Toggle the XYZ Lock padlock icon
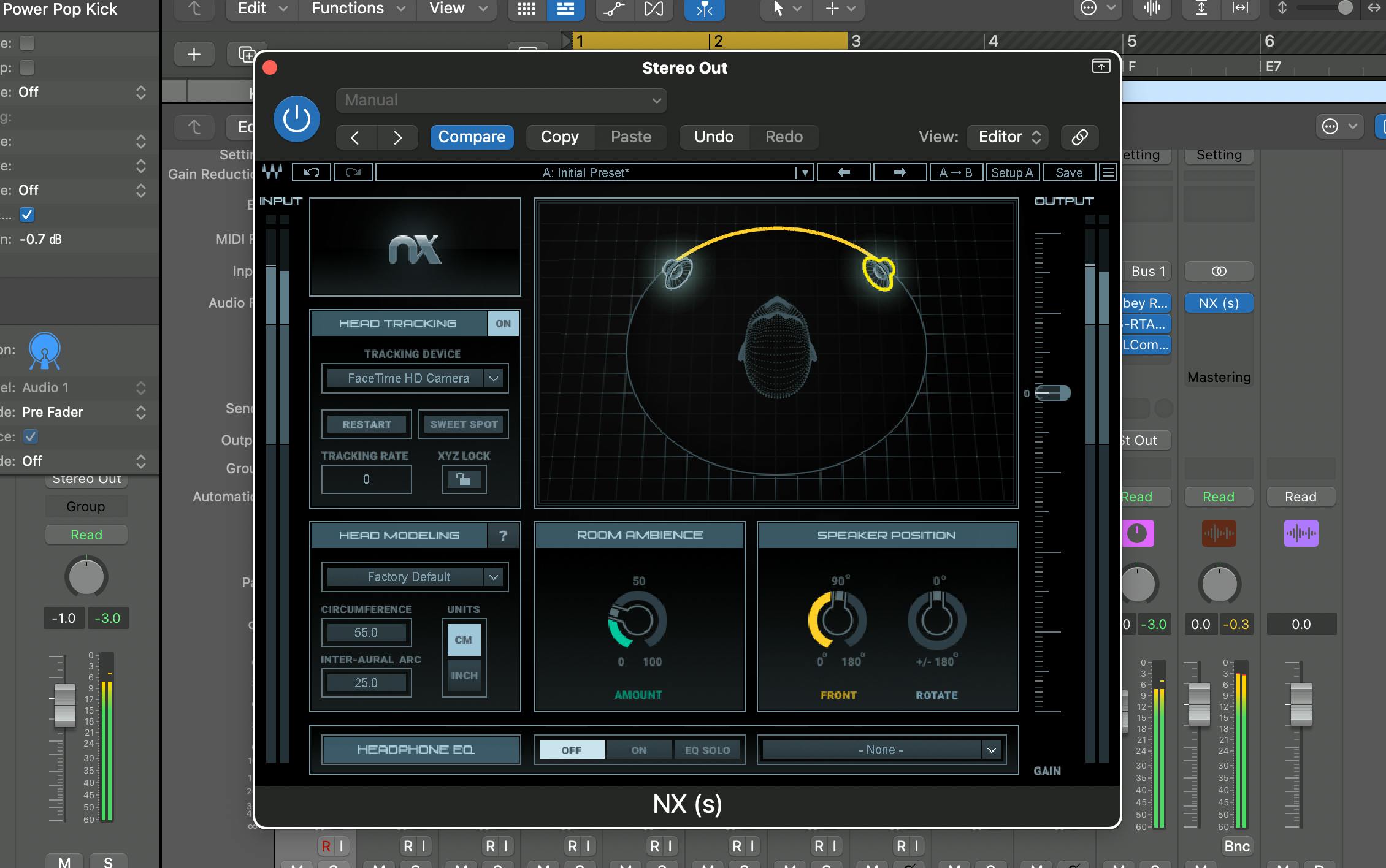This screenshot has height=868, width=1386. coord(464,479)
